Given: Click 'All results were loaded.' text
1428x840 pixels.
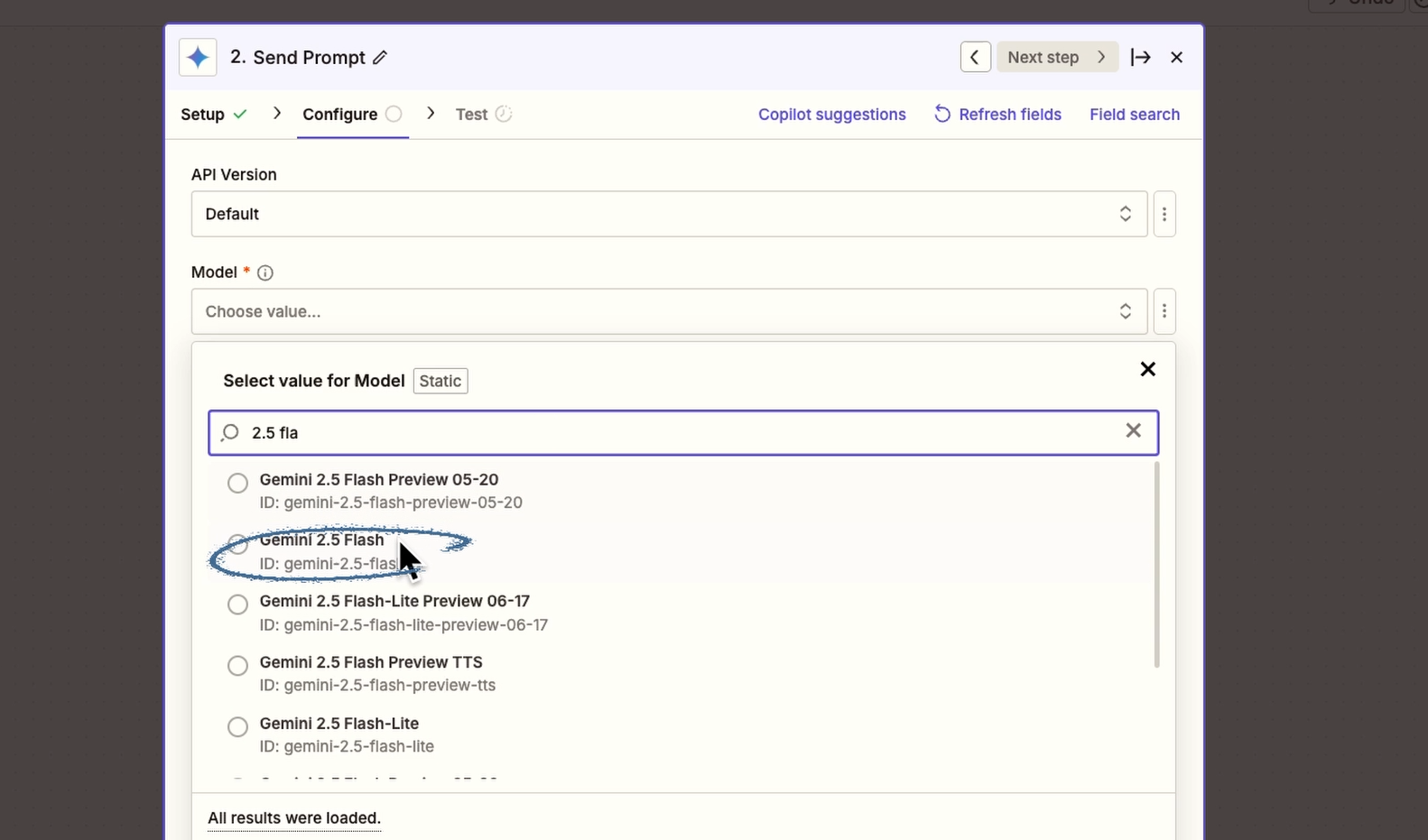Looking at the screenshot, I should click(x=294, y=818).
